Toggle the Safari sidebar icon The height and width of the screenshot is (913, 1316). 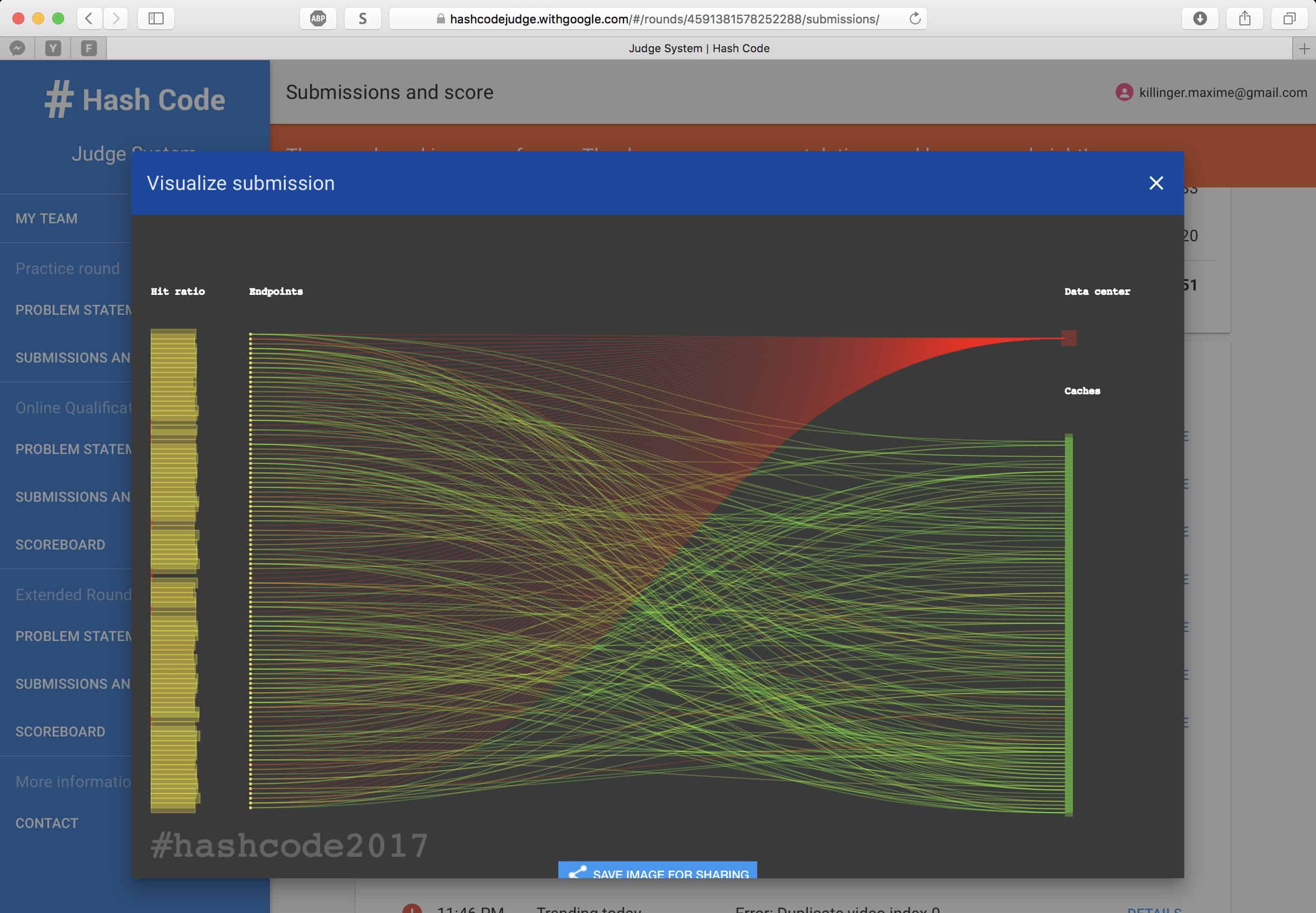tap(156, 18)
